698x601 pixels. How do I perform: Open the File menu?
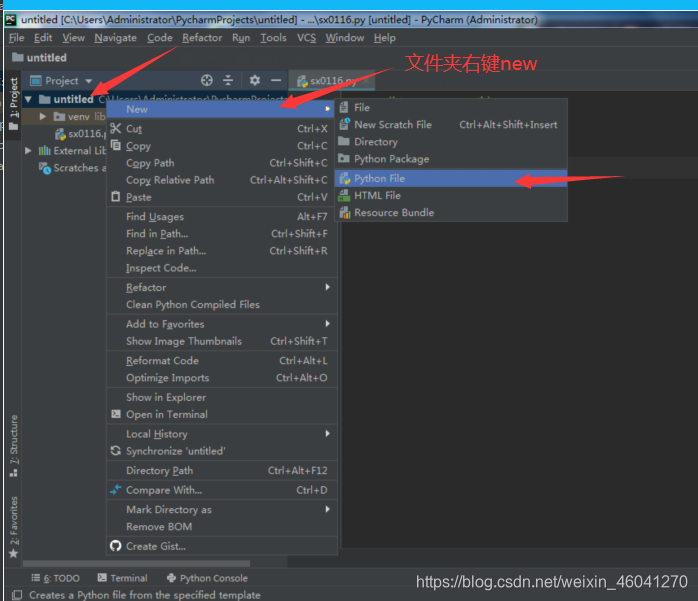[x=16, y=38]
